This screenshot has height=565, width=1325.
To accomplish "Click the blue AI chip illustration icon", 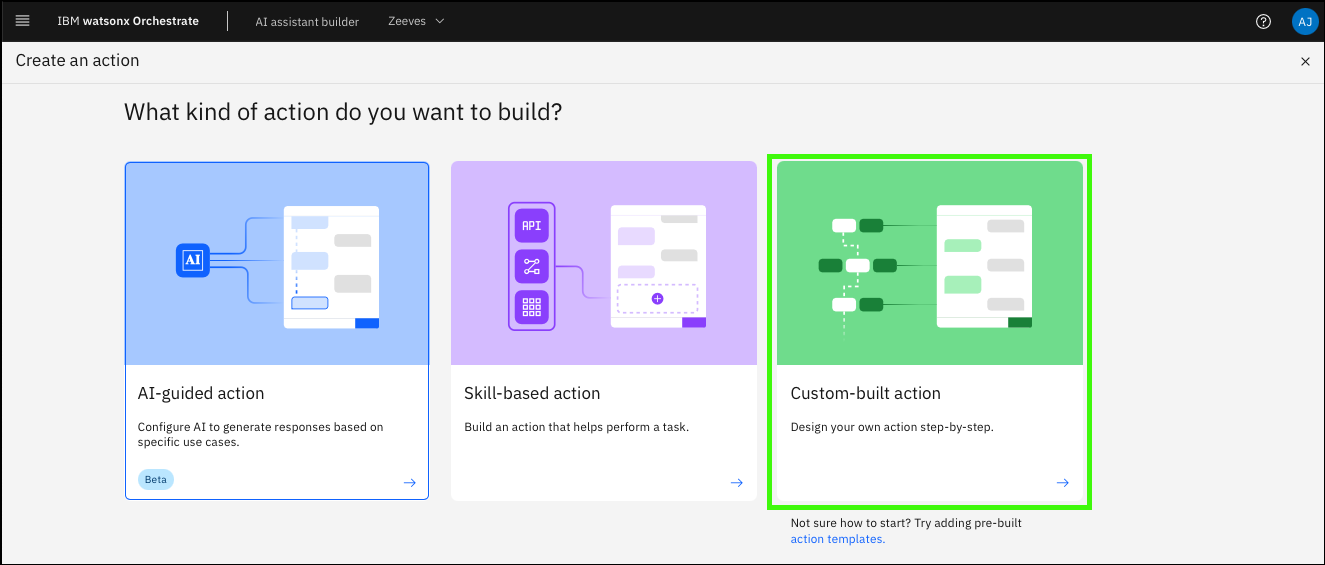I will [x=193, y=260].
